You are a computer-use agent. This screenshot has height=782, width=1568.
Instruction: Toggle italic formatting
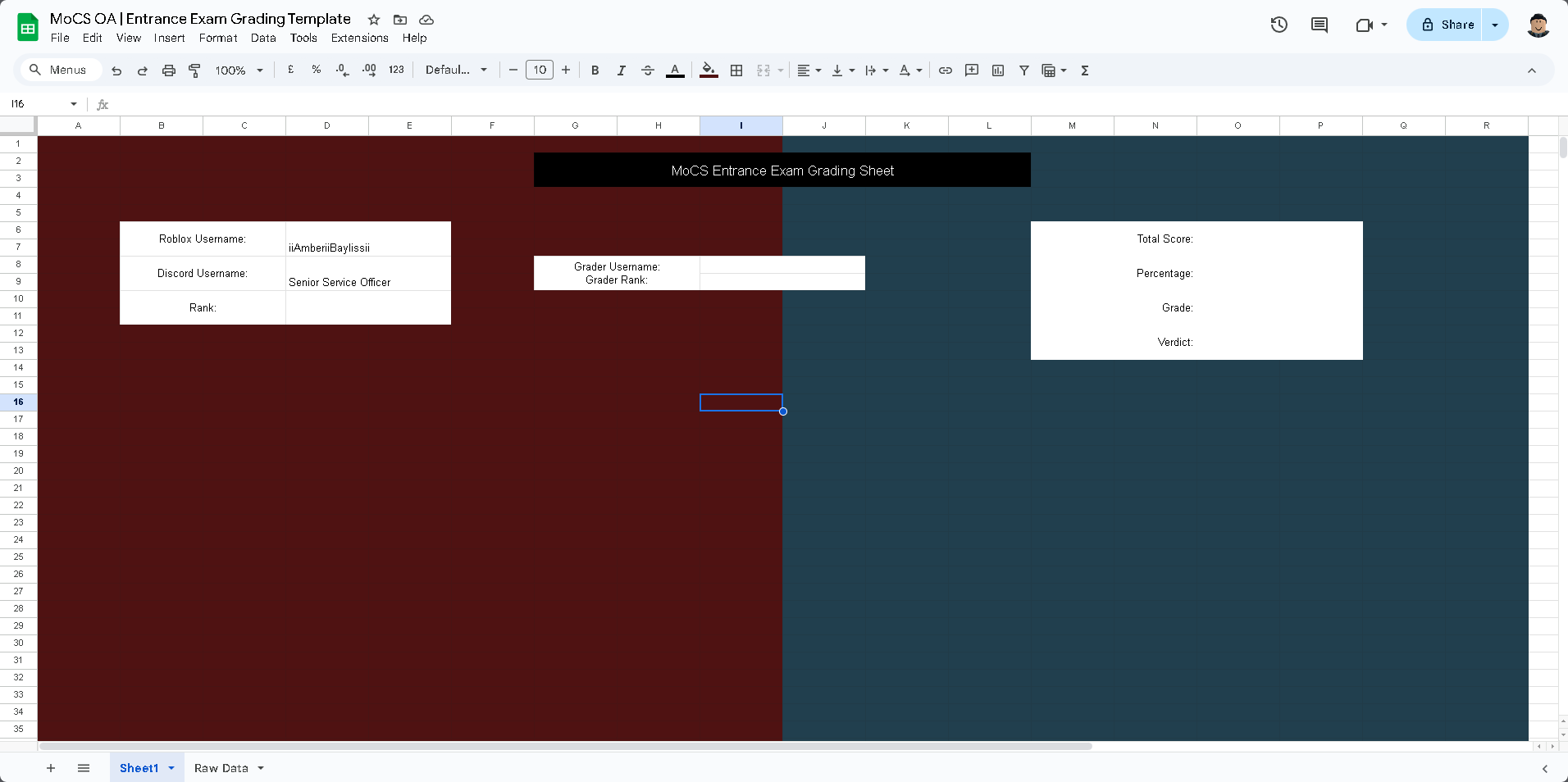click(622, 70)
